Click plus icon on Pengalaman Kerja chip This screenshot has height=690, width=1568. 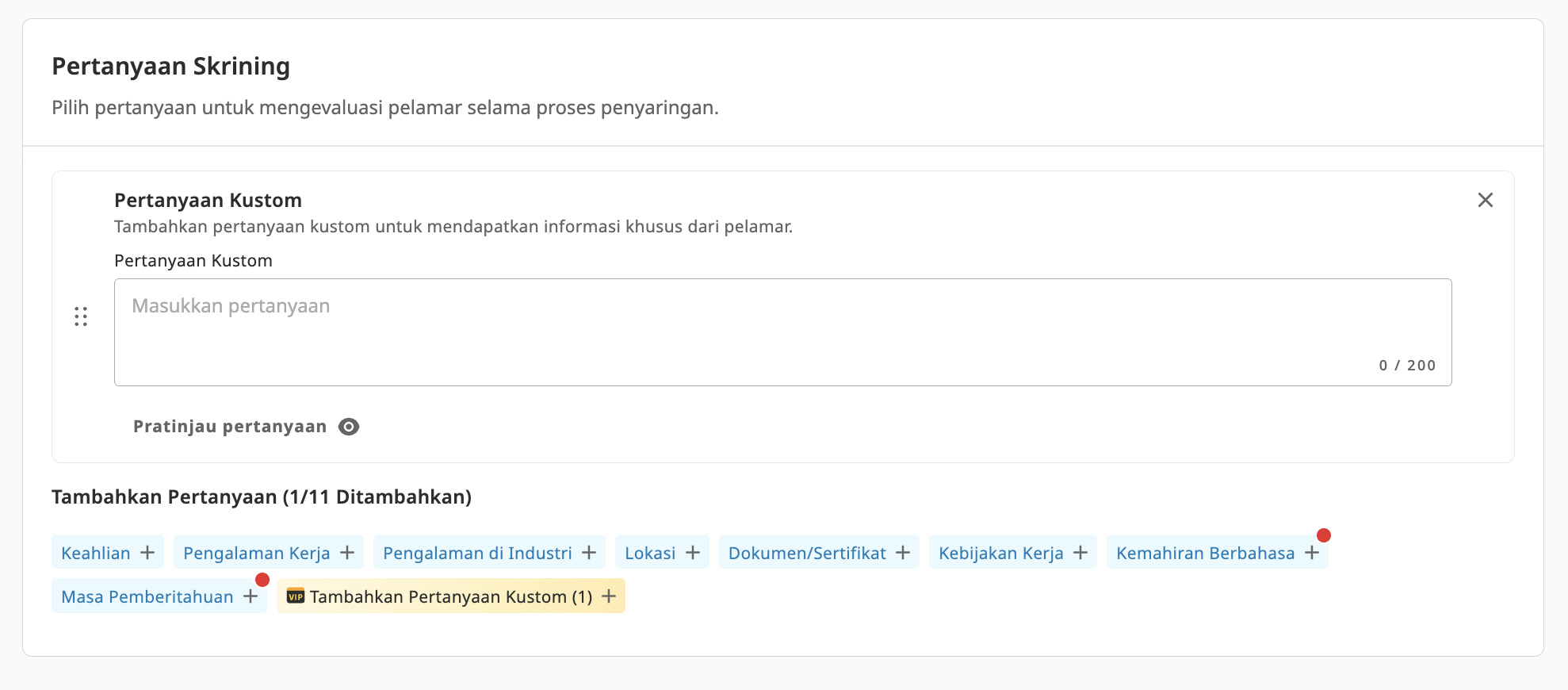(x=347, y=553)
